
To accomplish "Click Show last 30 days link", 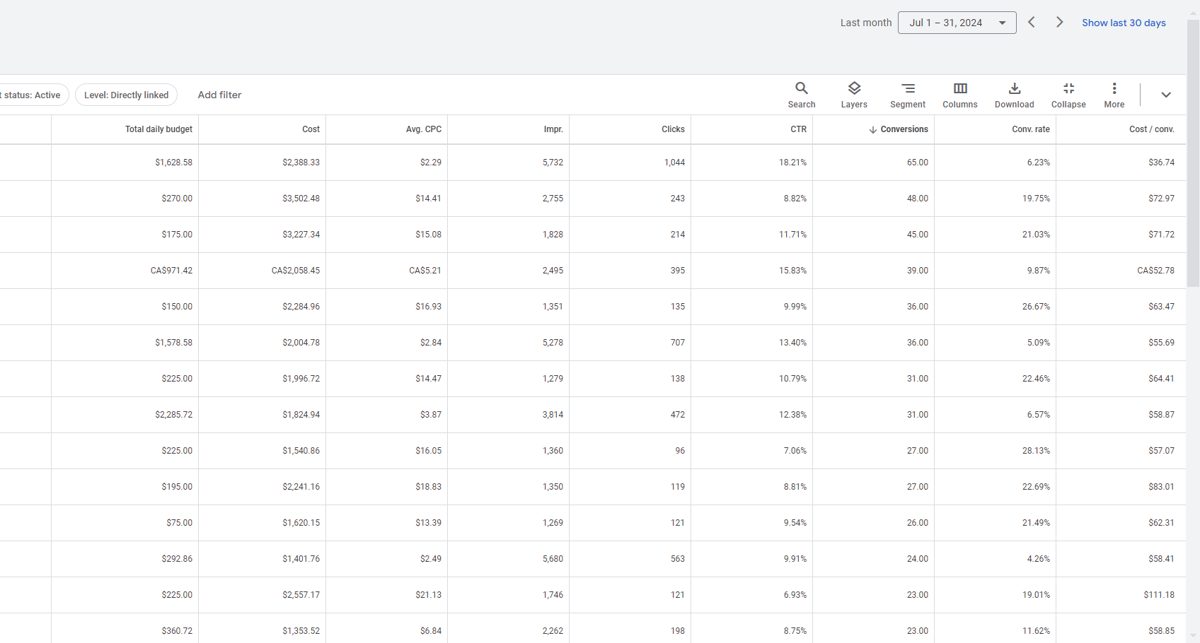I will [1123, 23].
